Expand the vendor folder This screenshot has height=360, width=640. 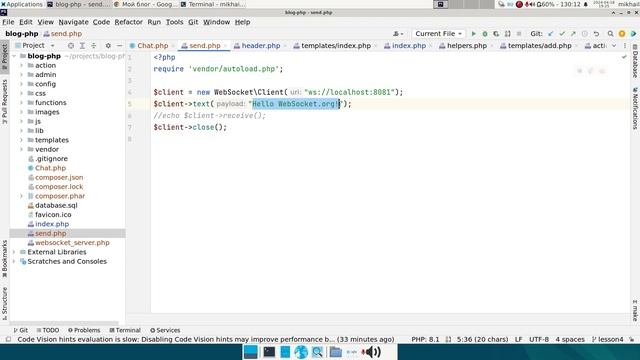click(x=22, y=149)
